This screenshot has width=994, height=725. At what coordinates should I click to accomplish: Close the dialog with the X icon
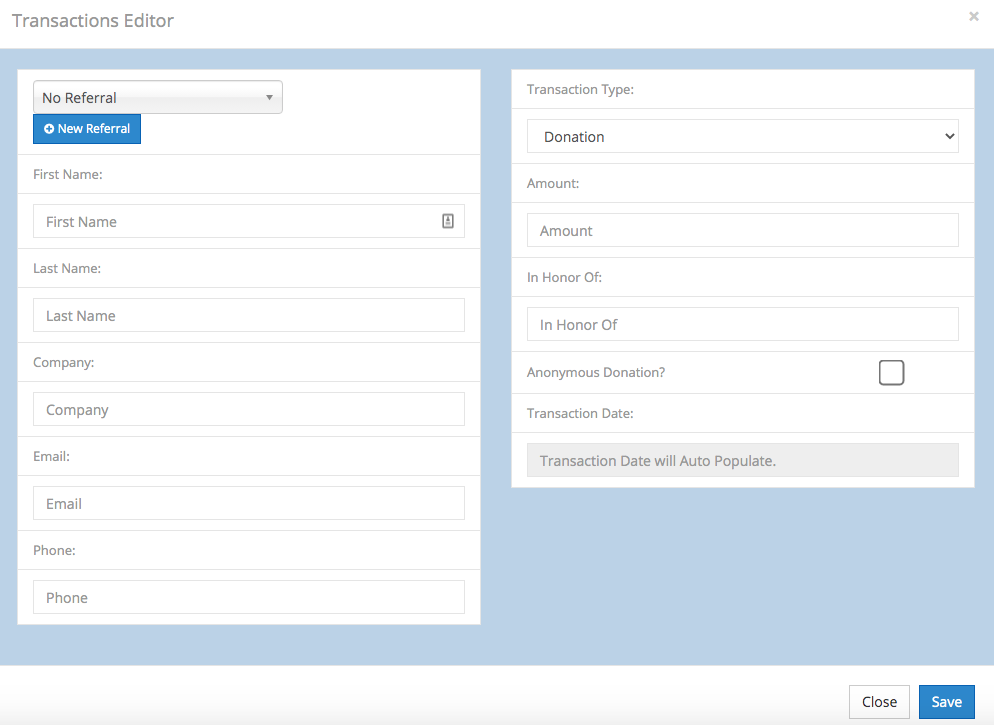973,17
